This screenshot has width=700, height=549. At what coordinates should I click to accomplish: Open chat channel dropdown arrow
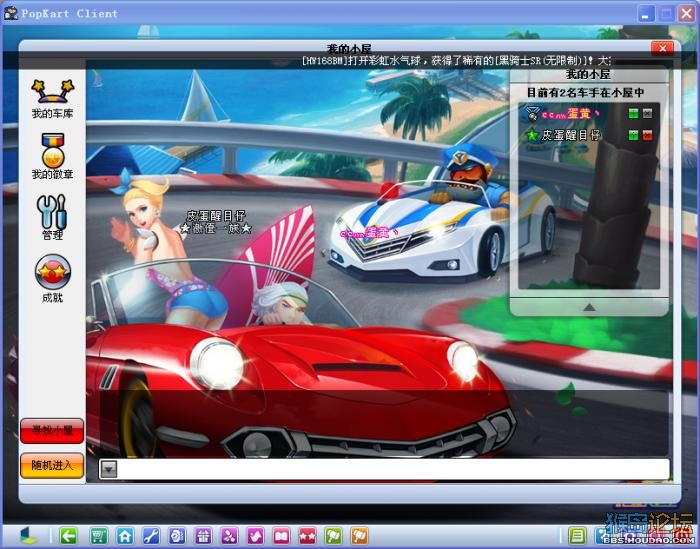pyautogui.click(x=108, y=469)
